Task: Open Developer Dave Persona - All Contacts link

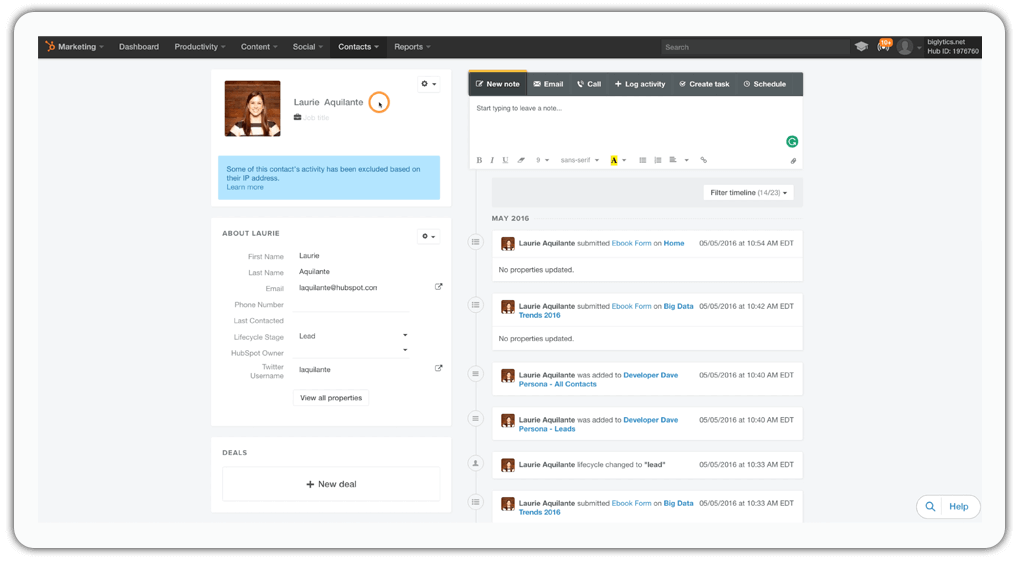Action: pos(598,380)
